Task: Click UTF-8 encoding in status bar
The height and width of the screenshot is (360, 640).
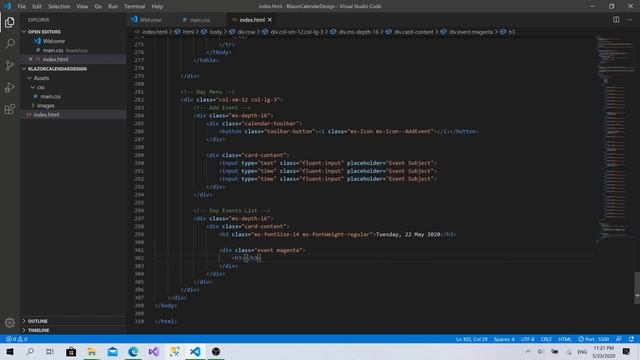Action: point(527,339)
